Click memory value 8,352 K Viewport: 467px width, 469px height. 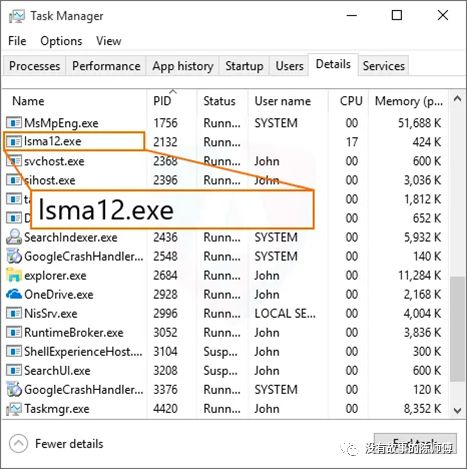tap(422, 409)
